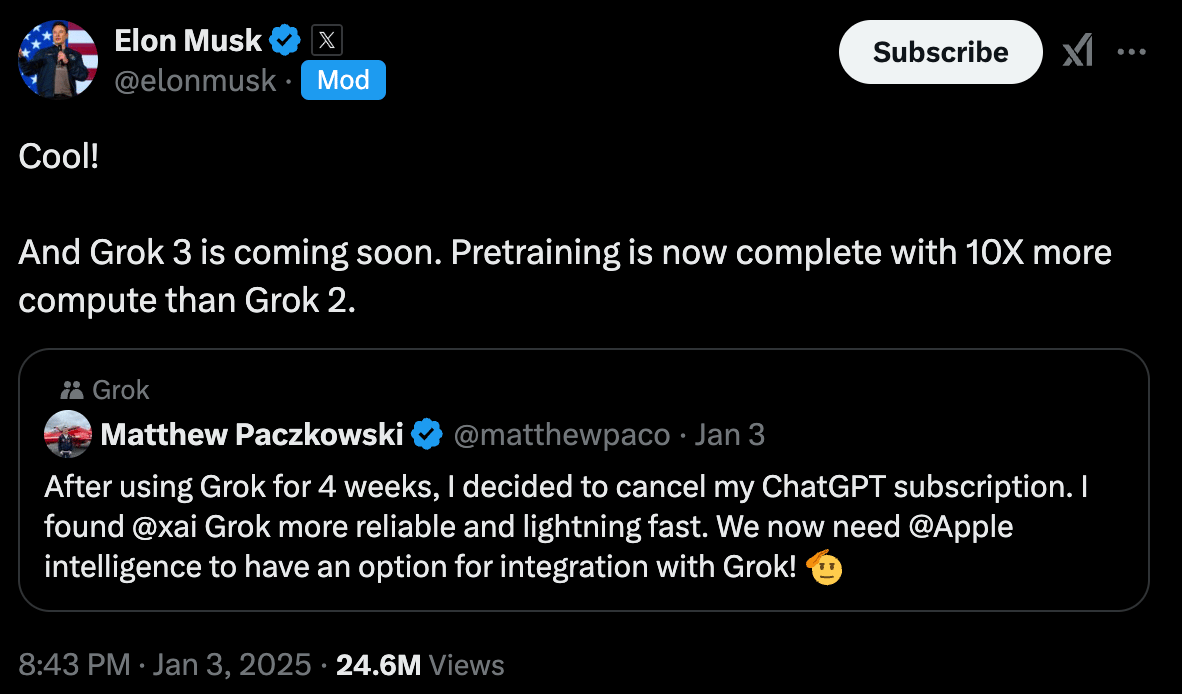1182x694 pixels.
Task: Click Matthew Paczkowski's small avatar
Action: coord(69,434)
